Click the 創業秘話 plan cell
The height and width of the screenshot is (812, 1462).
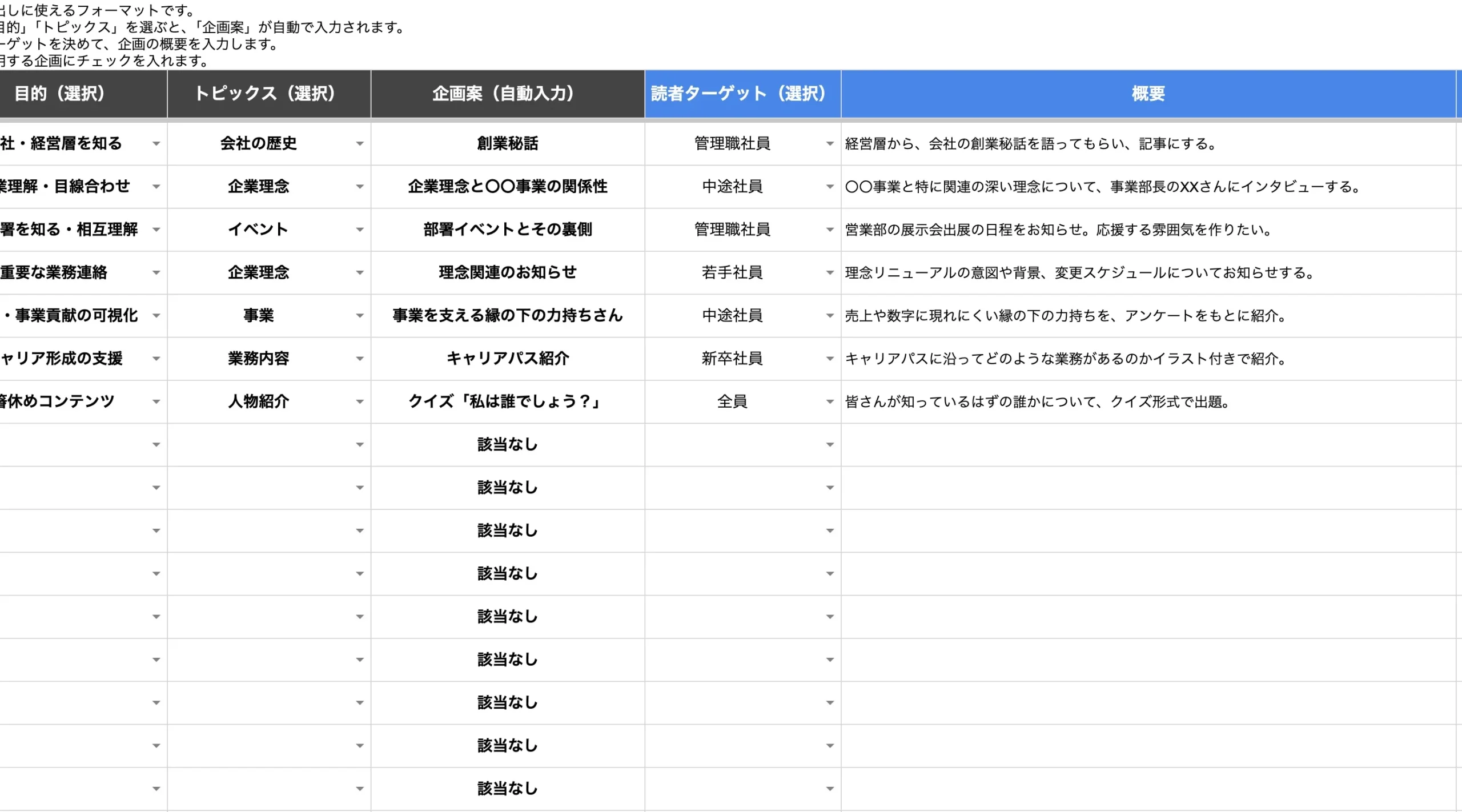[x=508, y=144]
